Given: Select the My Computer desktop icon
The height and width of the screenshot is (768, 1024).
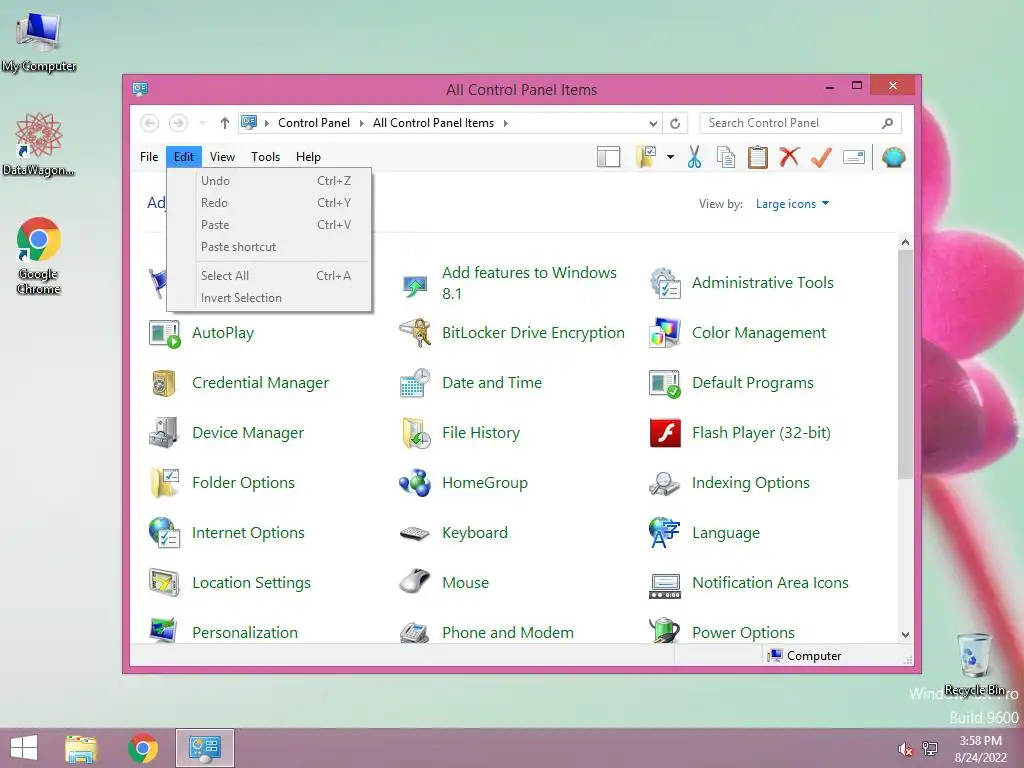Looking at the screenshot, I should tap(39, 40).
